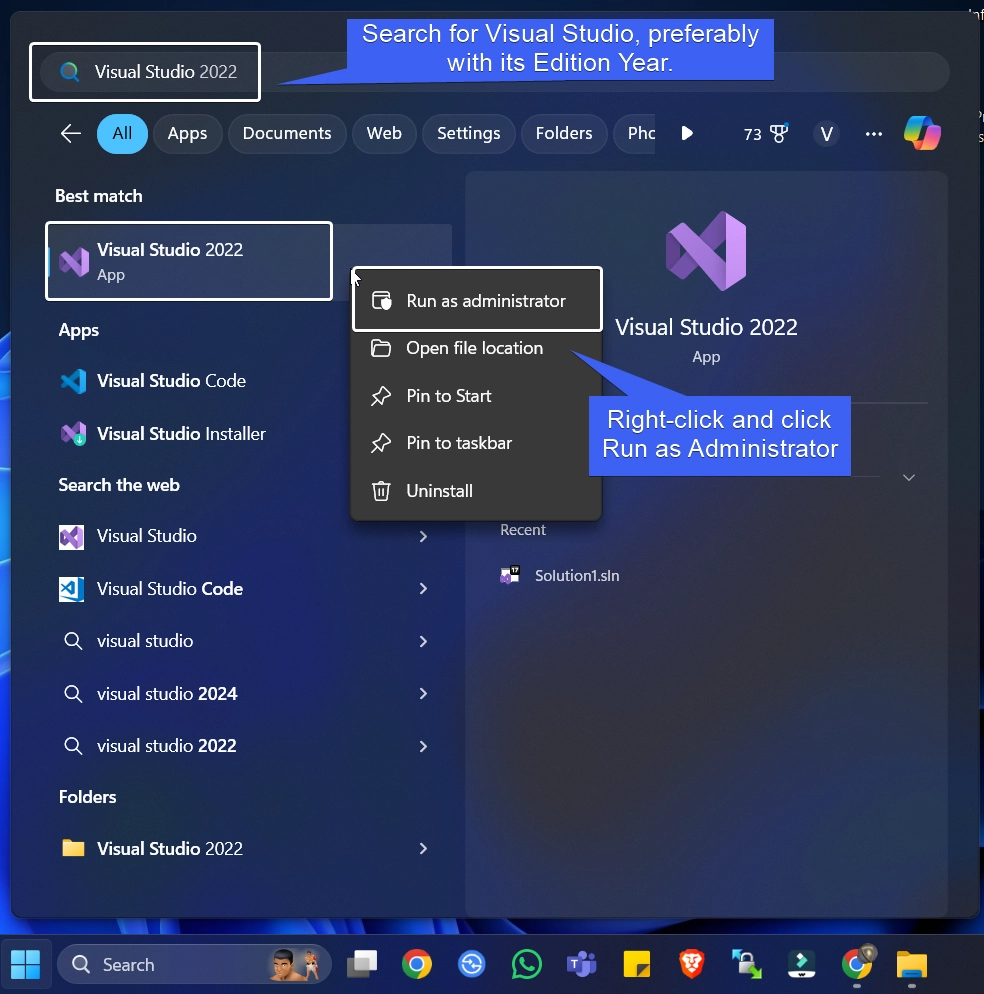
Task: Click the Visual Studio Code app icon
Action: click(x=73, y=381)
